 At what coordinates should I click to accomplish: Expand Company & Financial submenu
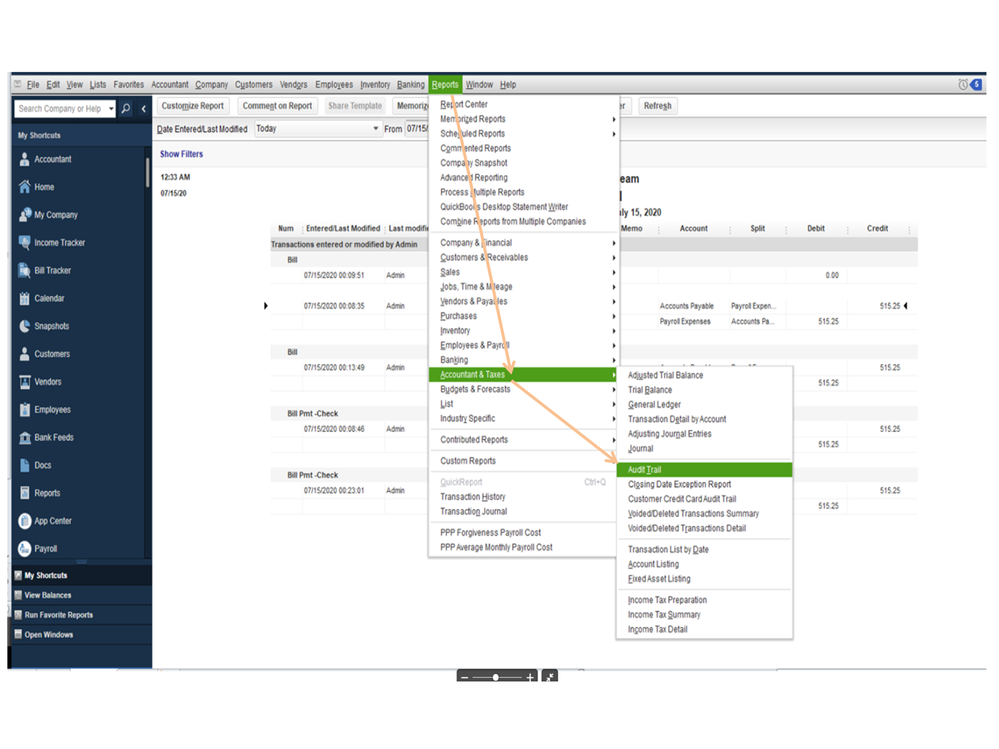coord(524,243)
